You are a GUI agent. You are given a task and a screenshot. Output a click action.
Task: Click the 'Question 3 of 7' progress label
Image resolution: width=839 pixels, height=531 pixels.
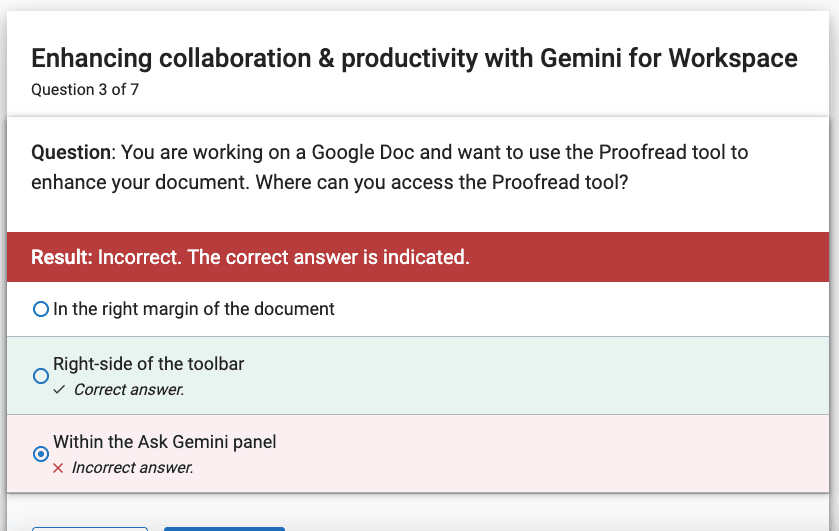85,89
